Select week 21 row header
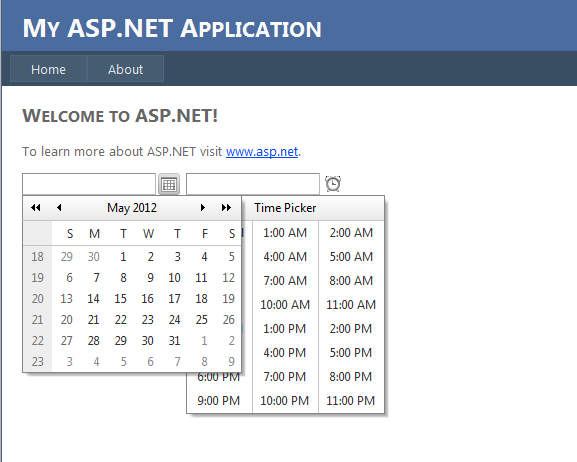This screenshot has width=577, height=462. 38,320
